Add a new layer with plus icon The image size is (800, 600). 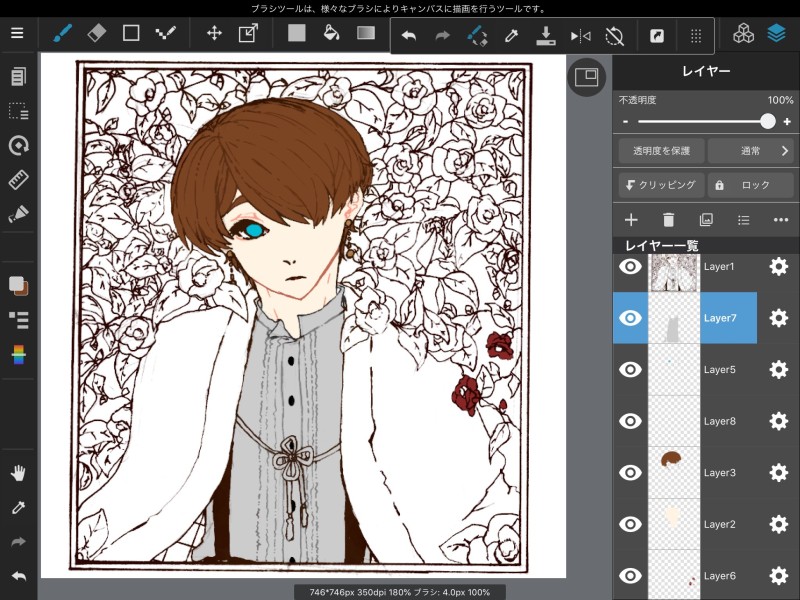click(631, 220)
